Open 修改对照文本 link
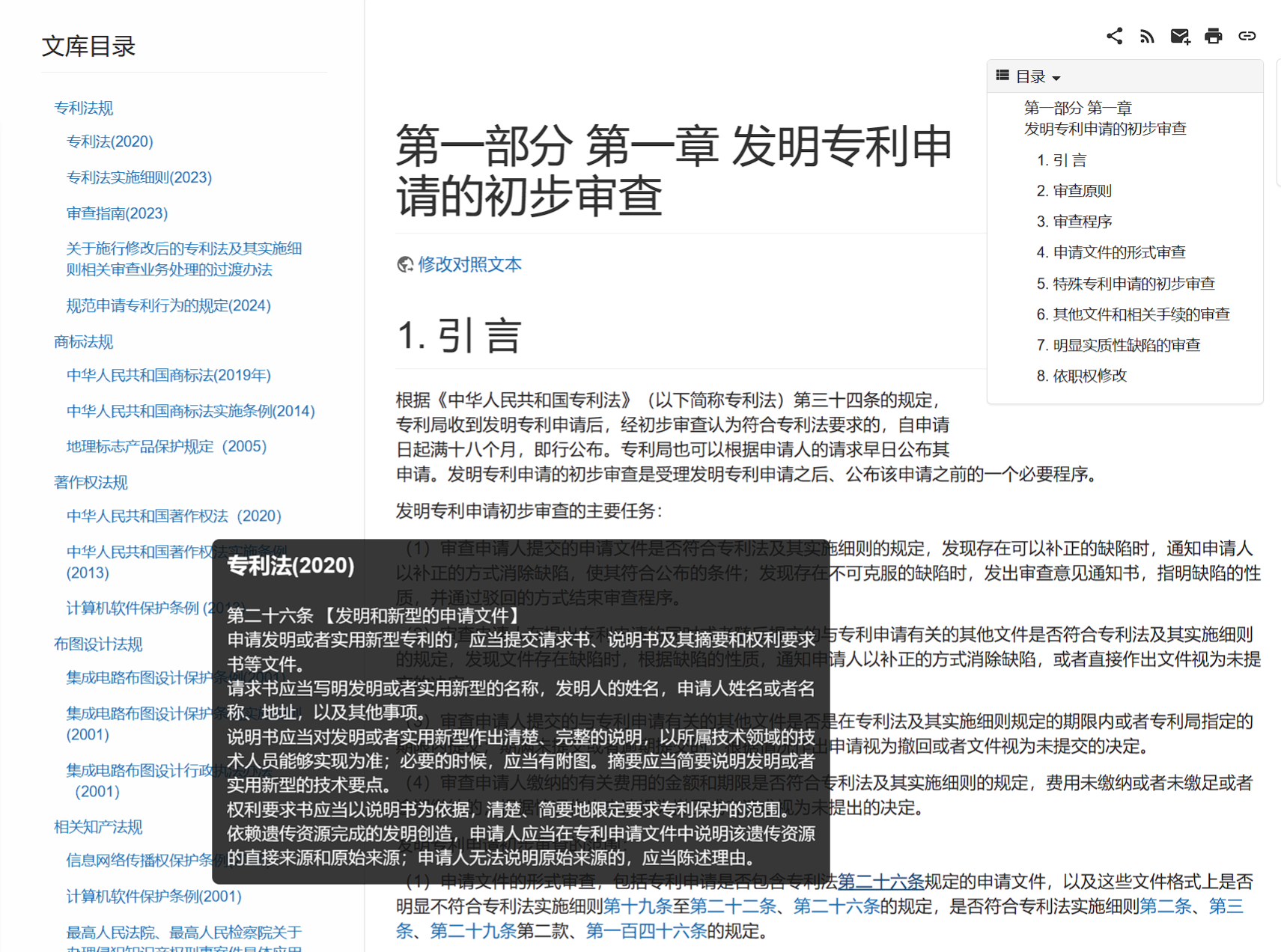1281x952 pixels. point(469,264)
